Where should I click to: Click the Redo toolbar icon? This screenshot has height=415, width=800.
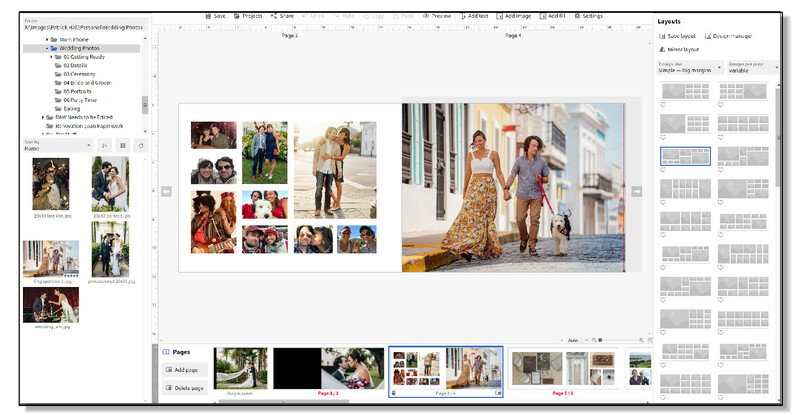344,16
